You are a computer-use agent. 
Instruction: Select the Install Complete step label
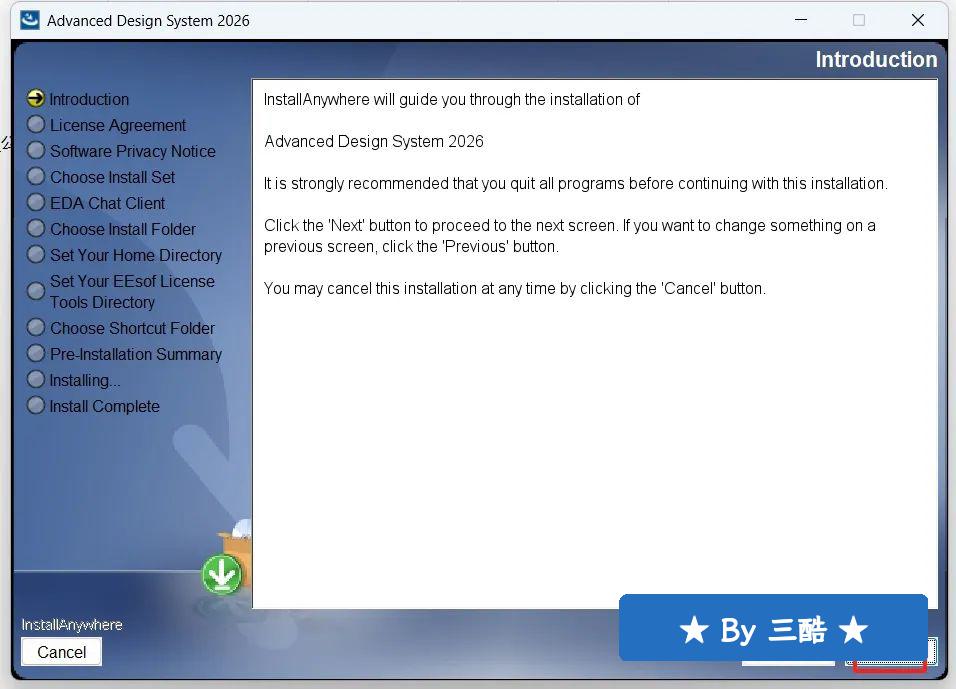click(104, 406)
